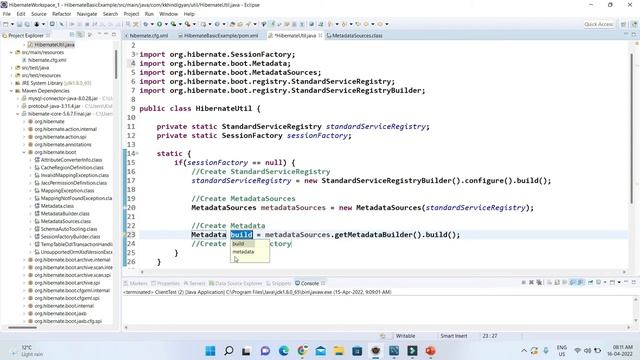Open the Refactor menu

pyautogui.click(x=62, y=13)
